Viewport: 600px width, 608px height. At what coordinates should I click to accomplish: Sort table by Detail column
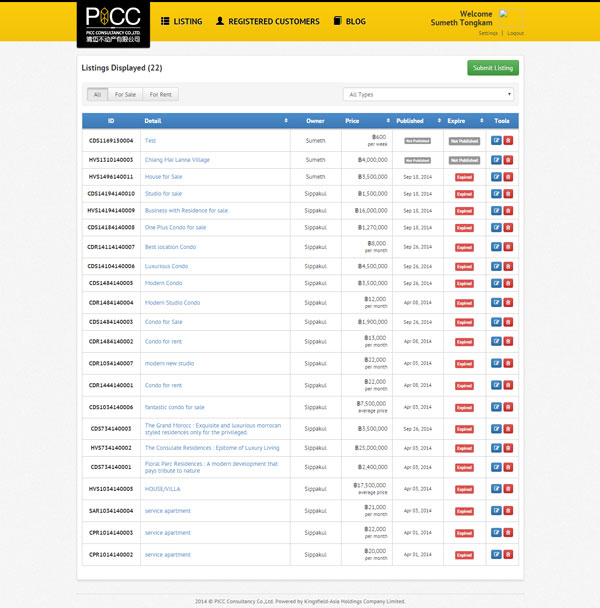(x=286, y=121)
